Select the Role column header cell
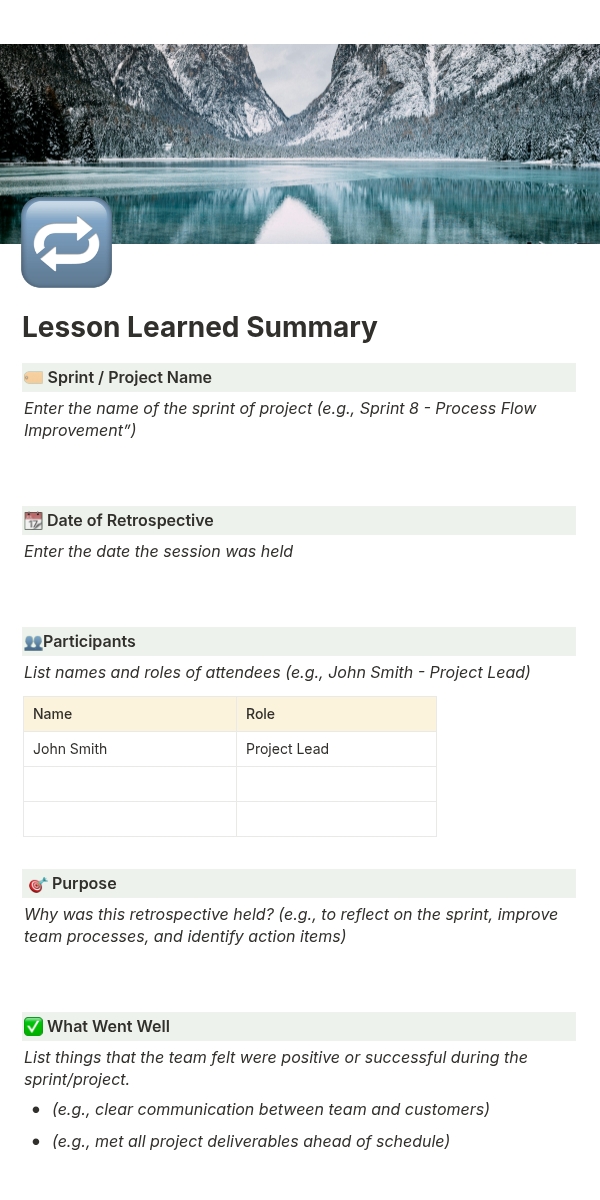 [x=336, y=714]
